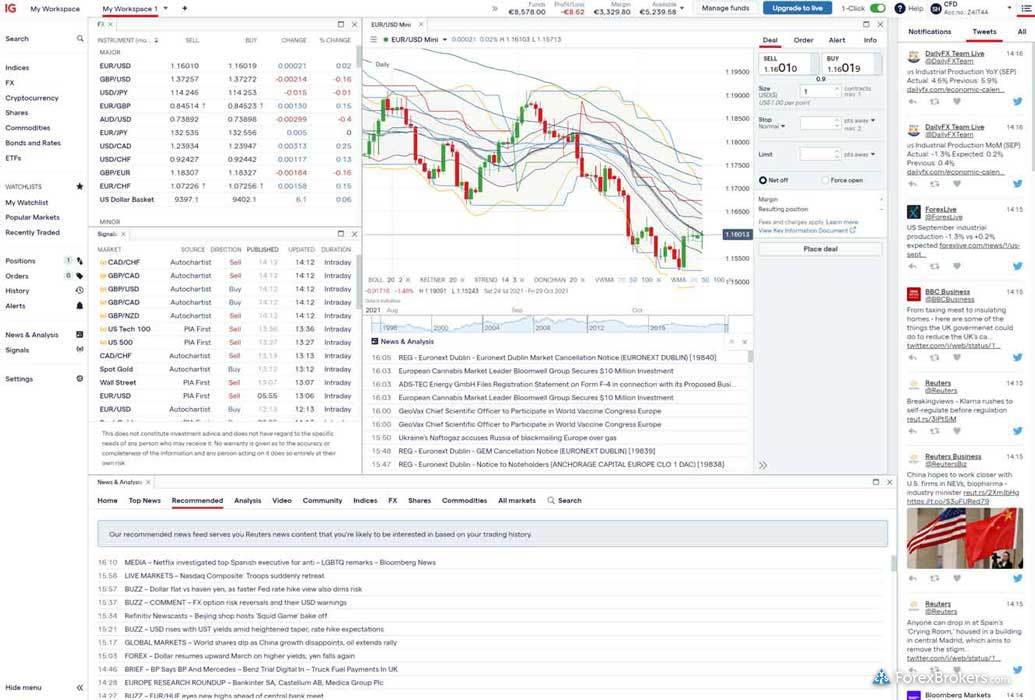Select the Force open radio button
Image resolution: width=1035 pixels, height=700 pixels.
click(825, 181)
